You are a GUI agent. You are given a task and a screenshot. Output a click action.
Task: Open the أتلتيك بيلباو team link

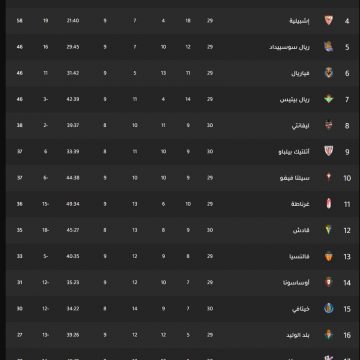pyautogui.click(x=294, y=152)
